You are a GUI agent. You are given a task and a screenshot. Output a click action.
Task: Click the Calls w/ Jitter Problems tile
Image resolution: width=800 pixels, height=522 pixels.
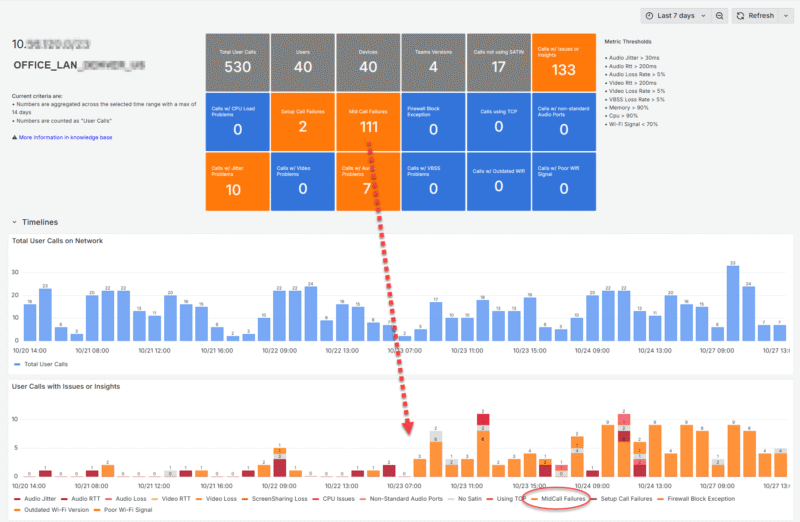click(x=236, y=181)
